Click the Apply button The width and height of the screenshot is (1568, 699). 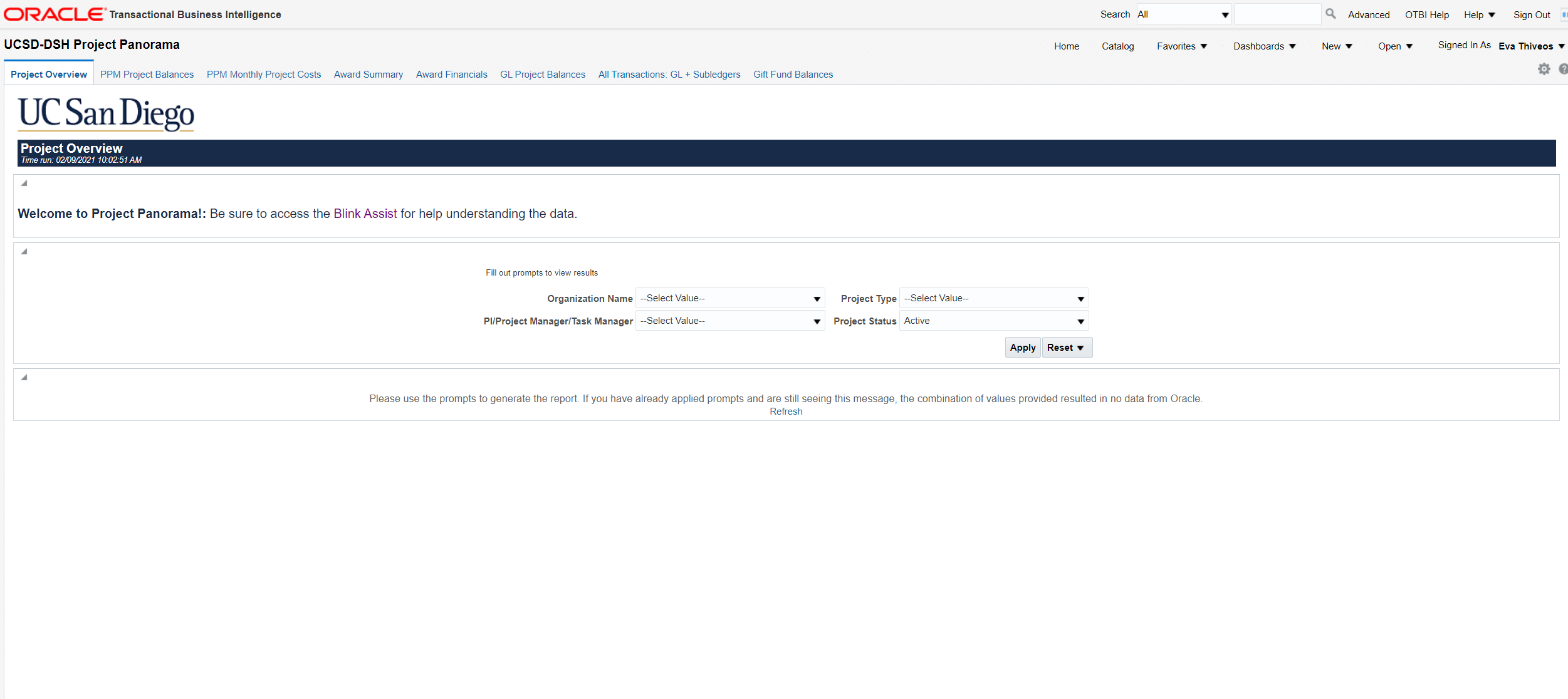click(1022, 348)
